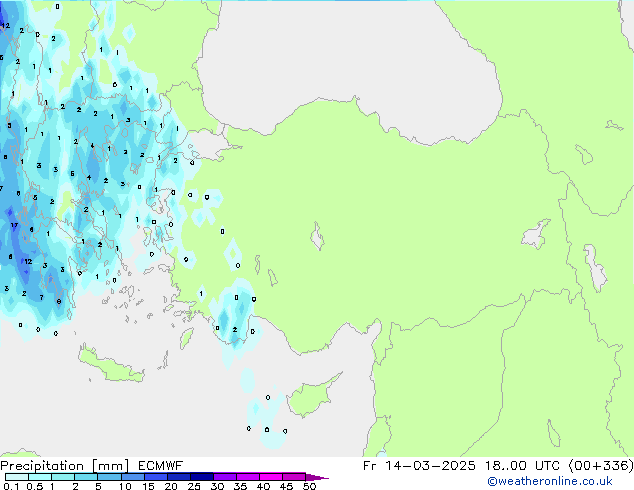Viewport: 634px width, 490px height.
Task: Click the 45–50 mm legend swatch
Action: [294, 477]
